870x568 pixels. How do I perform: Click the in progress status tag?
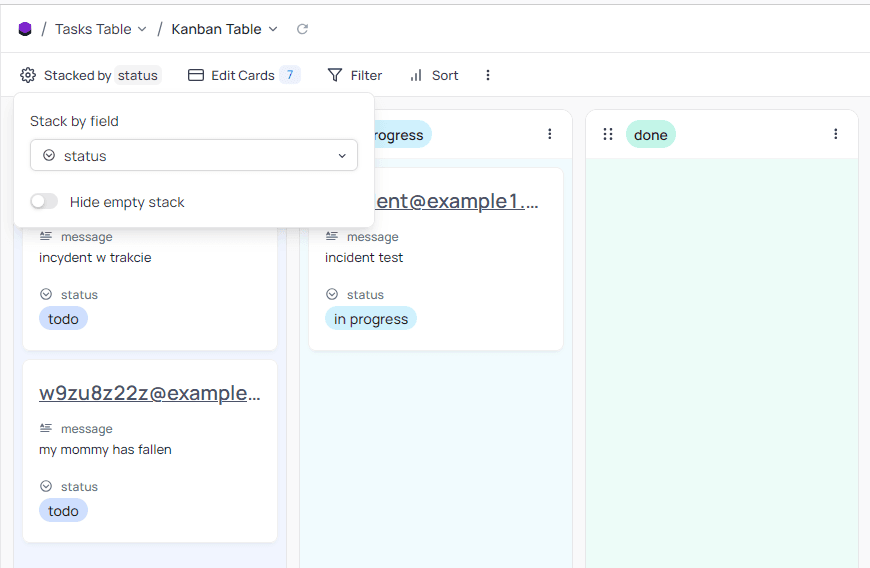370,319
